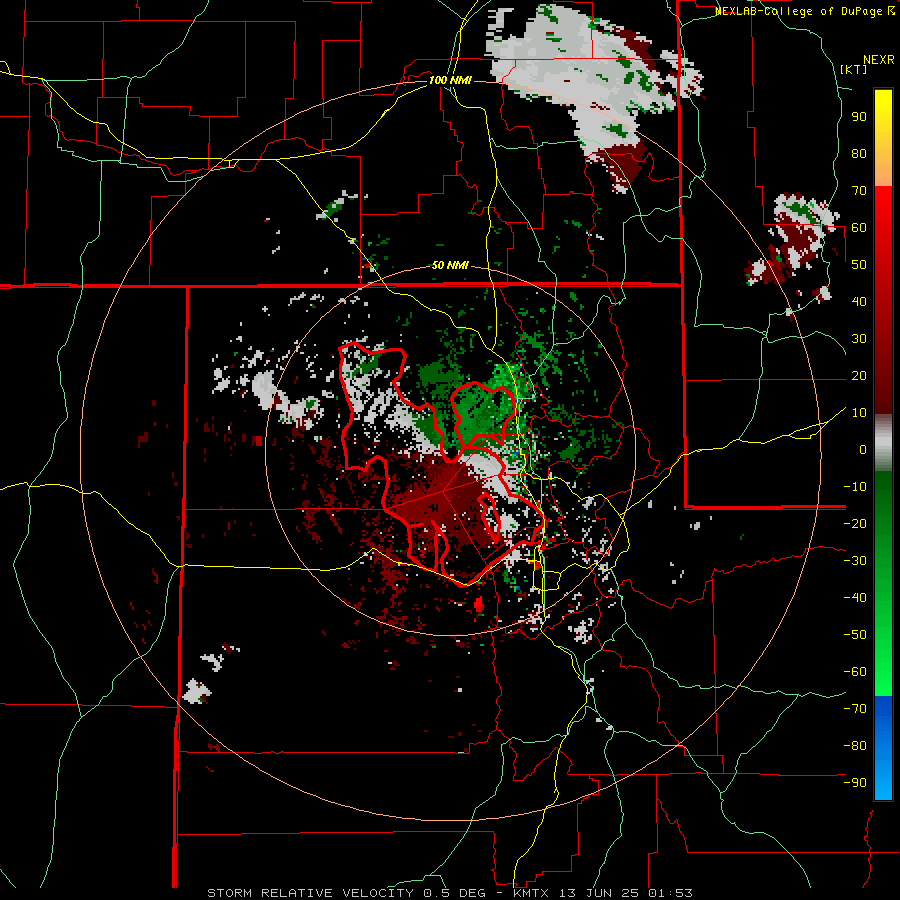Select the NEXR label above the scale

(x=879, y=60)
